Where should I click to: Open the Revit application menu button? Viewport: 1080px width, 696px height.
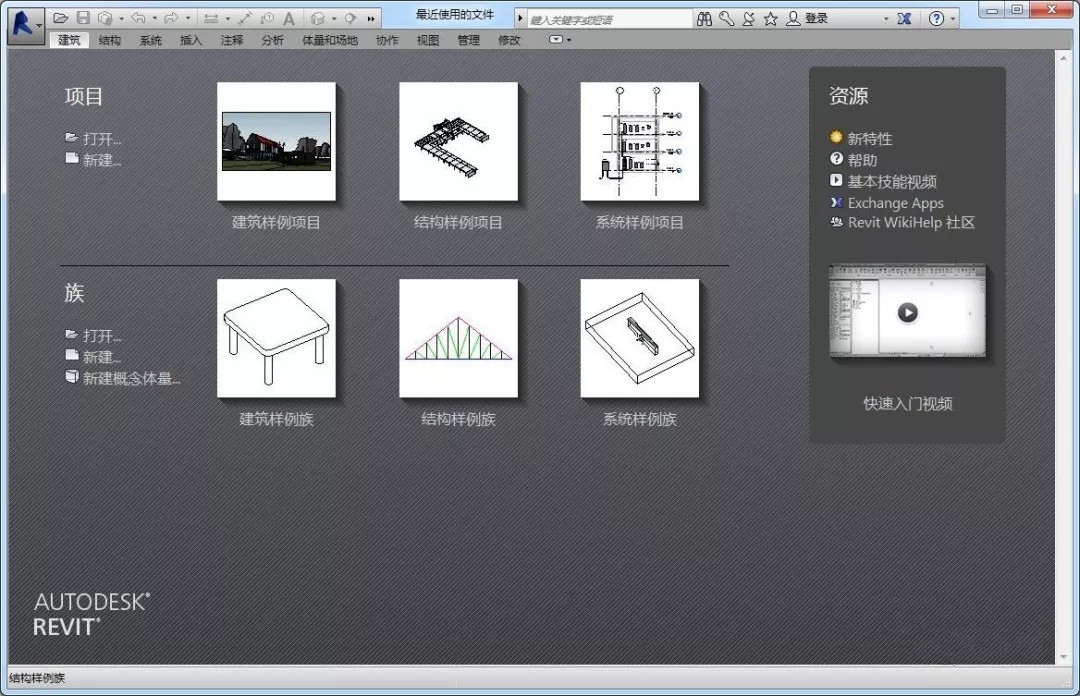(x=25, y=26)
